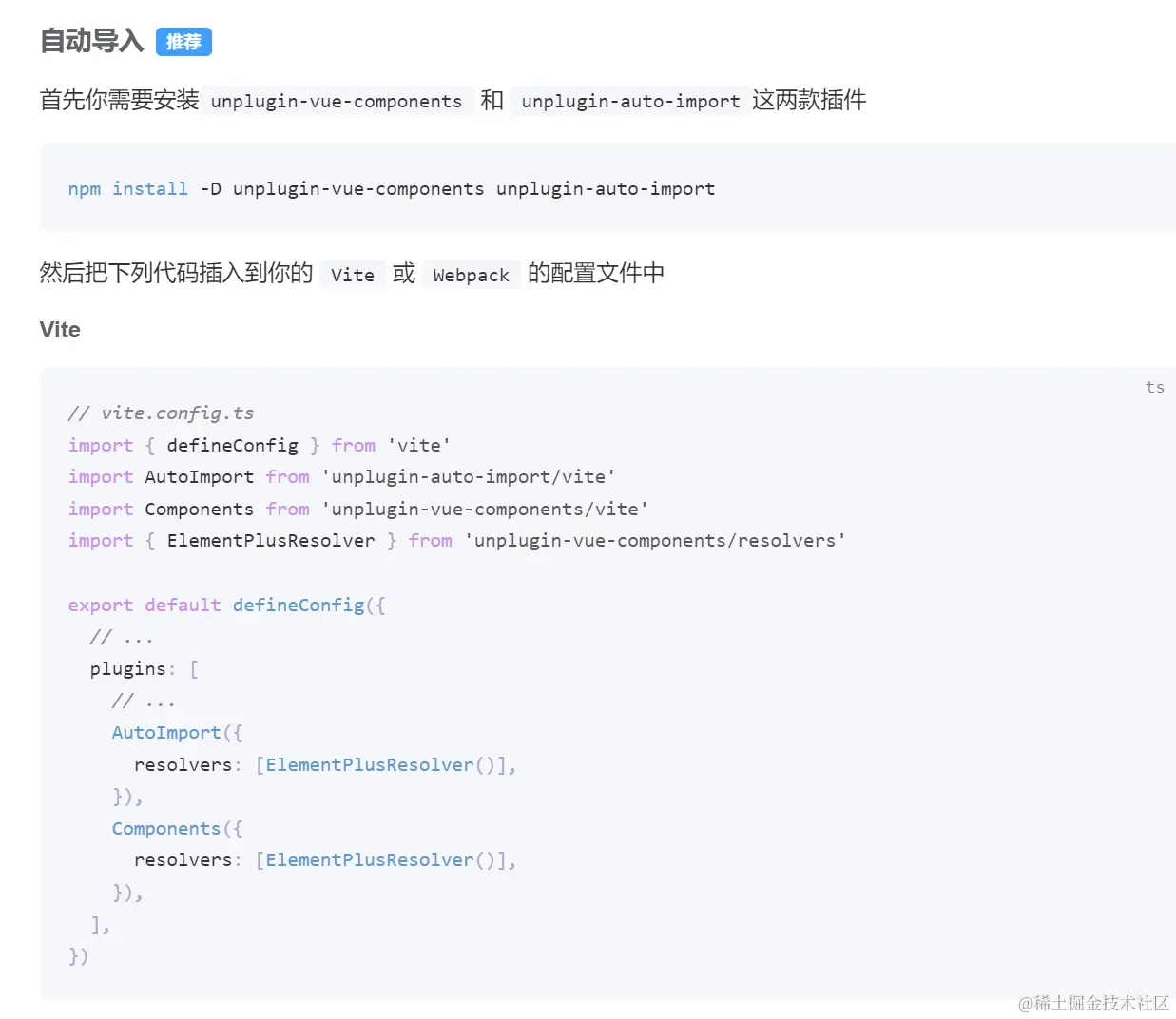Click the inline Vite code tag

pos(353,275)
